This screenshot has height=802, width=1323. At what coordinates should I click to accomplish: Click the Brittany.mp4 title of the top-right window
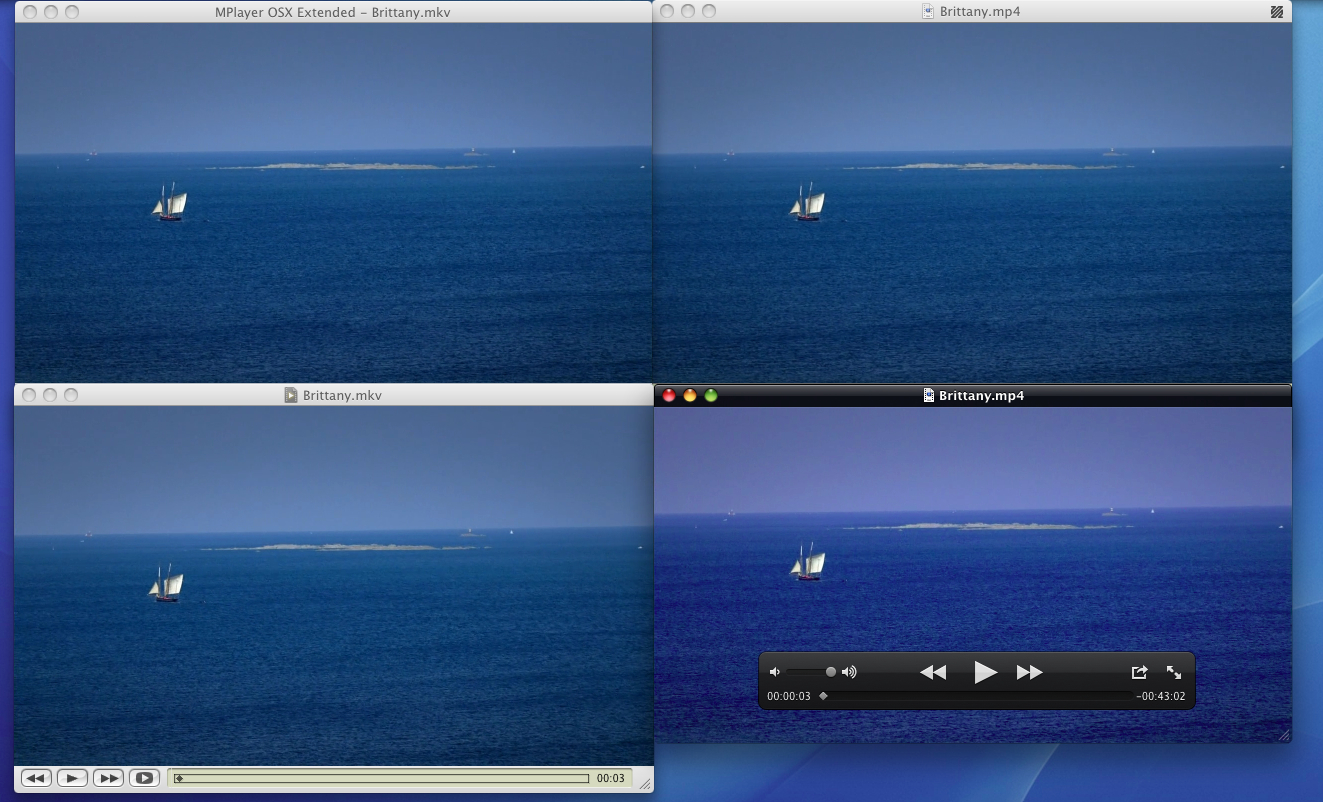(981, 12)
